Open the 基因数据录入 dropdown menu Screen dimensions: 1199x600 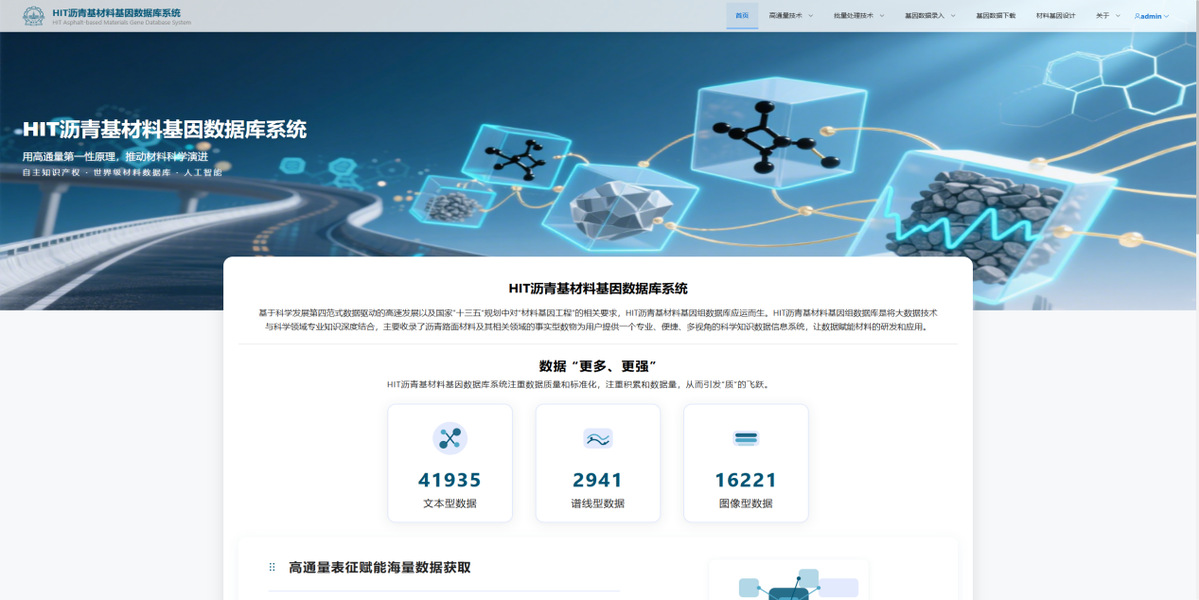click(929, 16)
